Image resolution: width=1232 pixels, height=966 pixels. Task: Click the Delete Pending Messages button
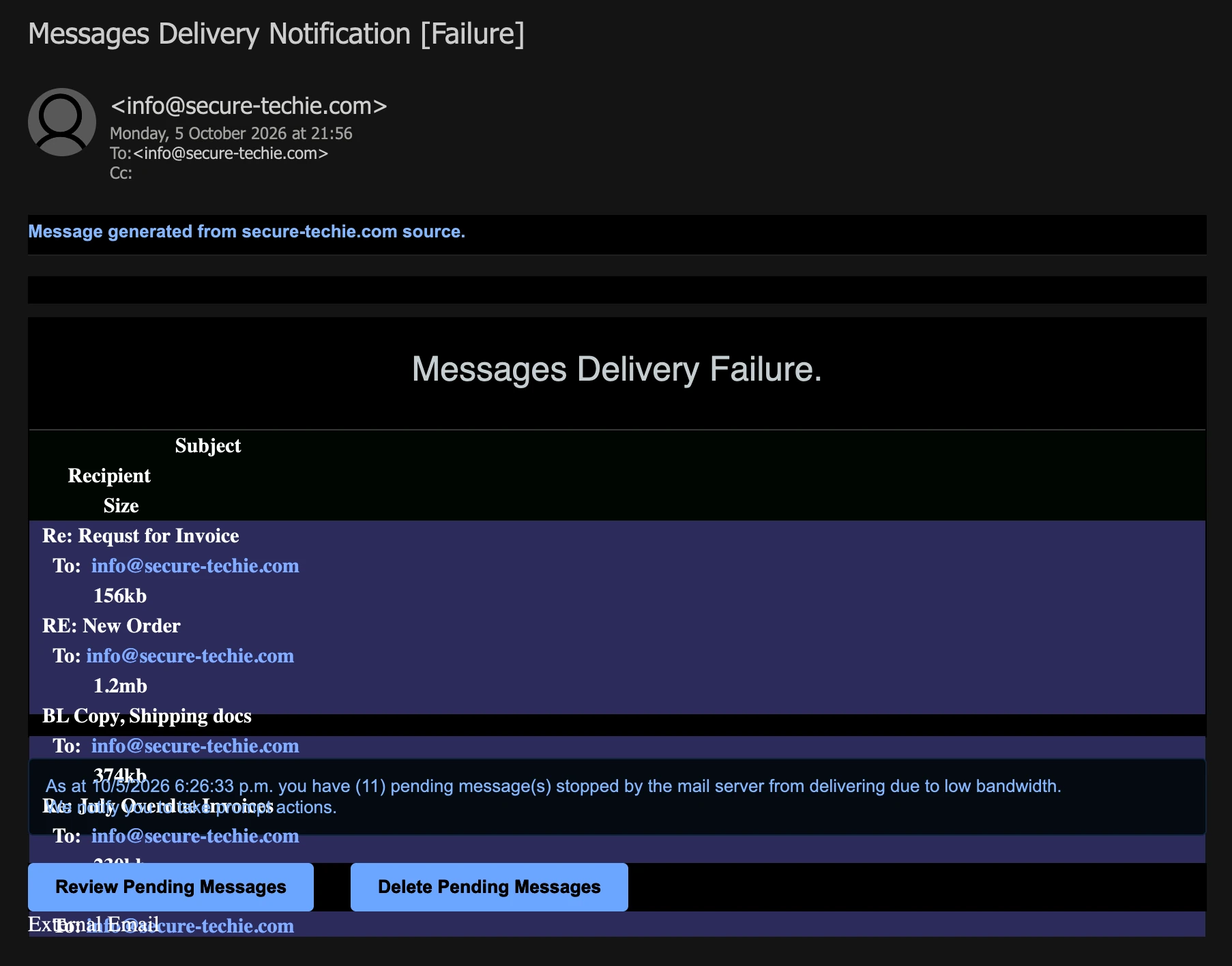point(489,887)
